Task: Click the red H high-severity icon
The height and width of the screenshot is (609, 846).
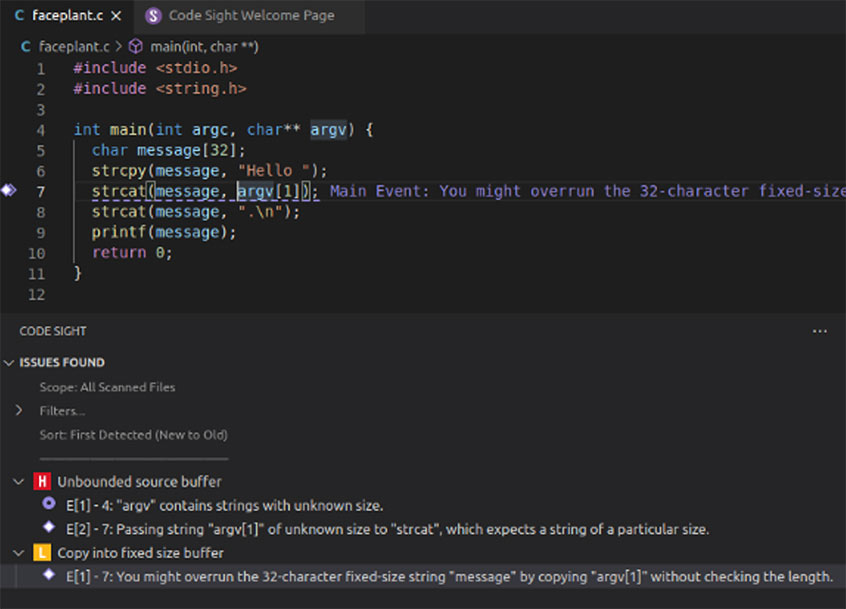Action: click(40, 481)
